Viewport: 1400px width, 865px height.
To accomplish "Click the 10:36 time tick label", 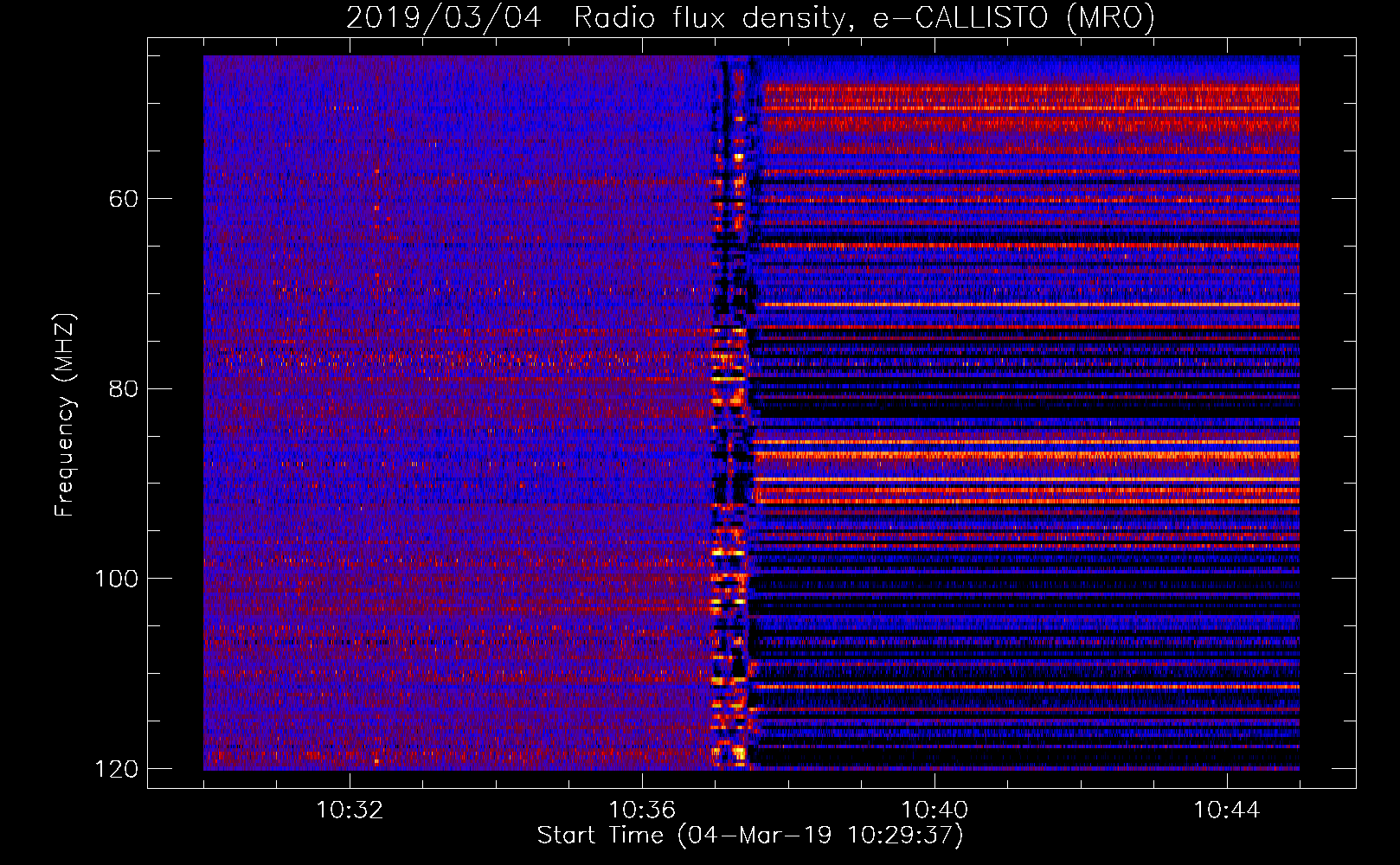I will [642, 811].
